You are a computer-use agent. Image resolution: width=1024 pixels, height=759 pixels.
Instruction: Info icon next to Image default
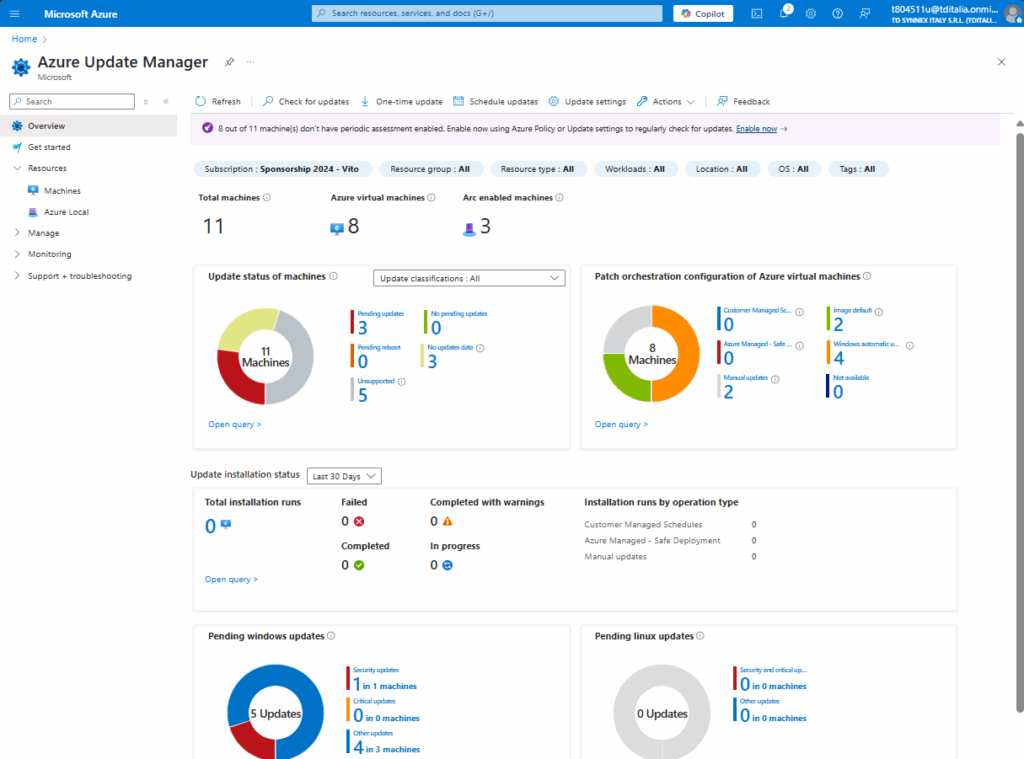pos(879,312)
